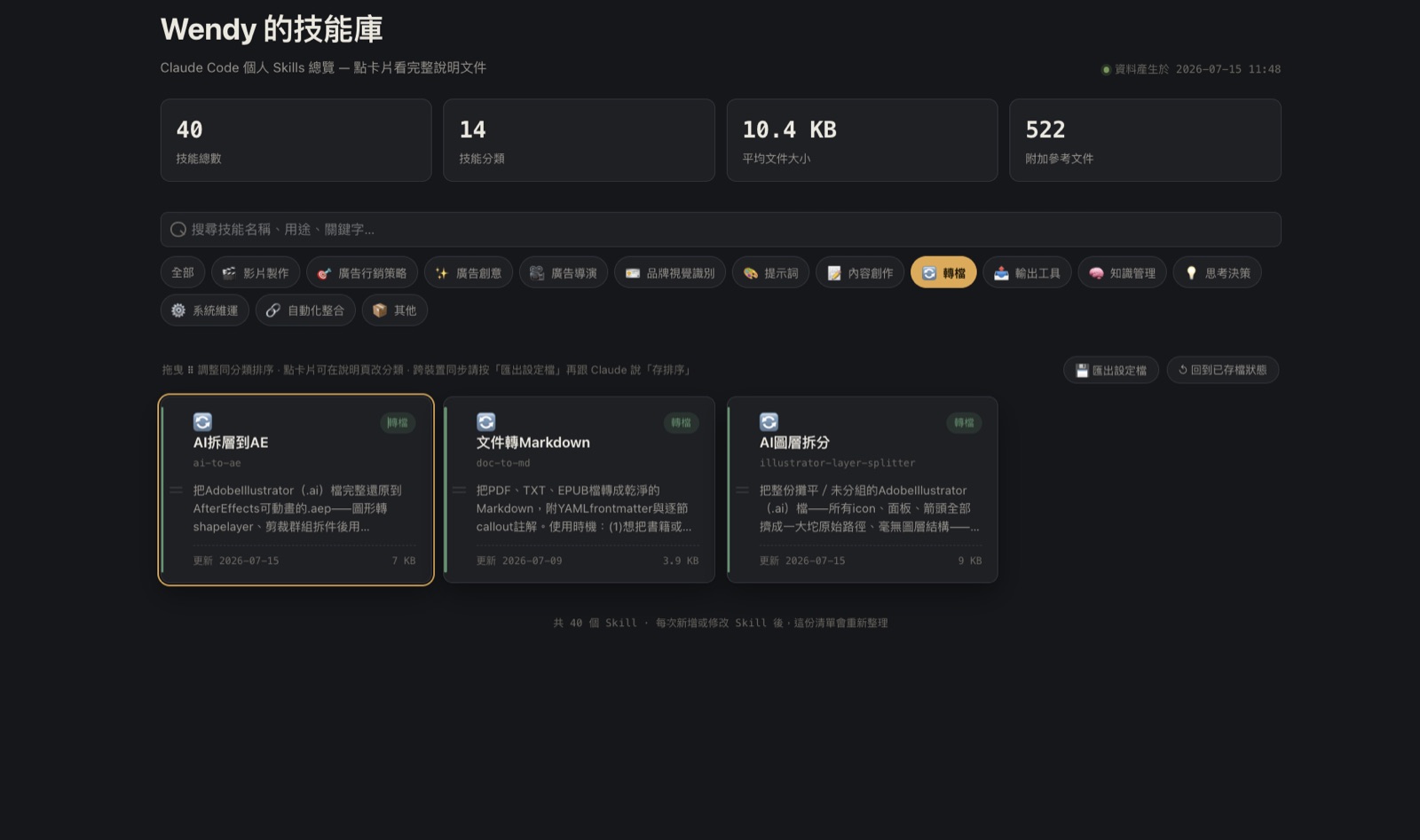This screenshot has height=840, width=1420.
Task: Click the drag handle on AI圖層拆分 card
Action: pos(743,490)
